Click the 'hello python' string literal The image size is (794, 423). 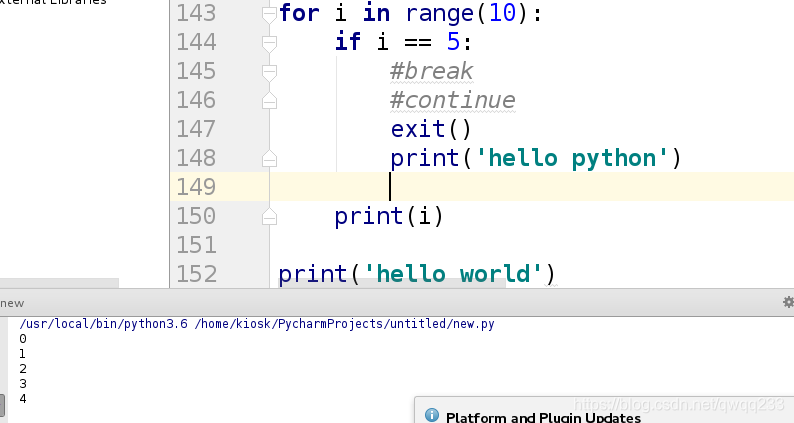(x=572, y=158)
